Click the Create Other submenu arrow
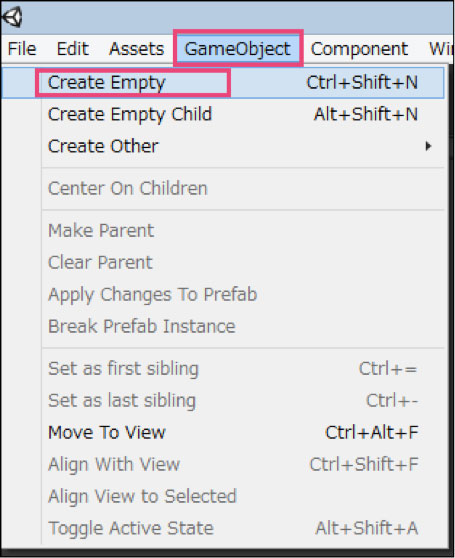The width and height of the screenshot is (455, 558). coord(428,146)
